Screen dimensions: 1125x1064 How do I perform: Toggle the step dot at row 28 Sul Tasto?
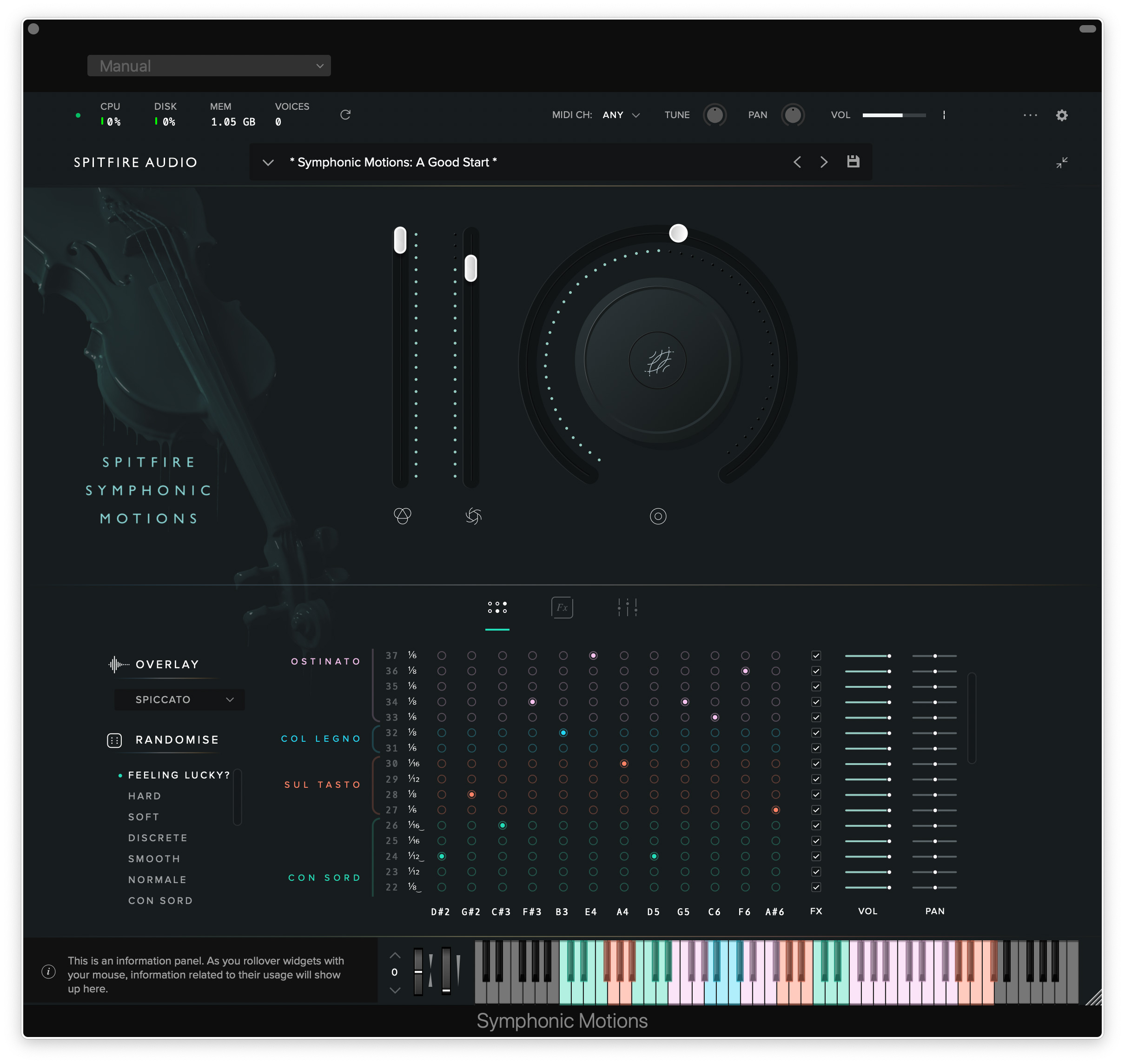tap(471, 795)
